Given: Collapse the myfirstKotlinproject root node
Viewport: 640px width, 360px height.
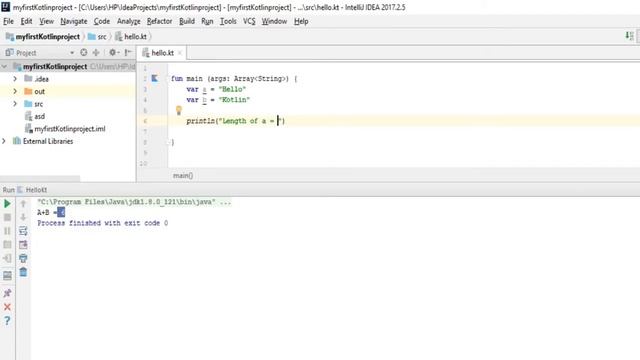Looking at the screenshot, I should pos(4,66).
